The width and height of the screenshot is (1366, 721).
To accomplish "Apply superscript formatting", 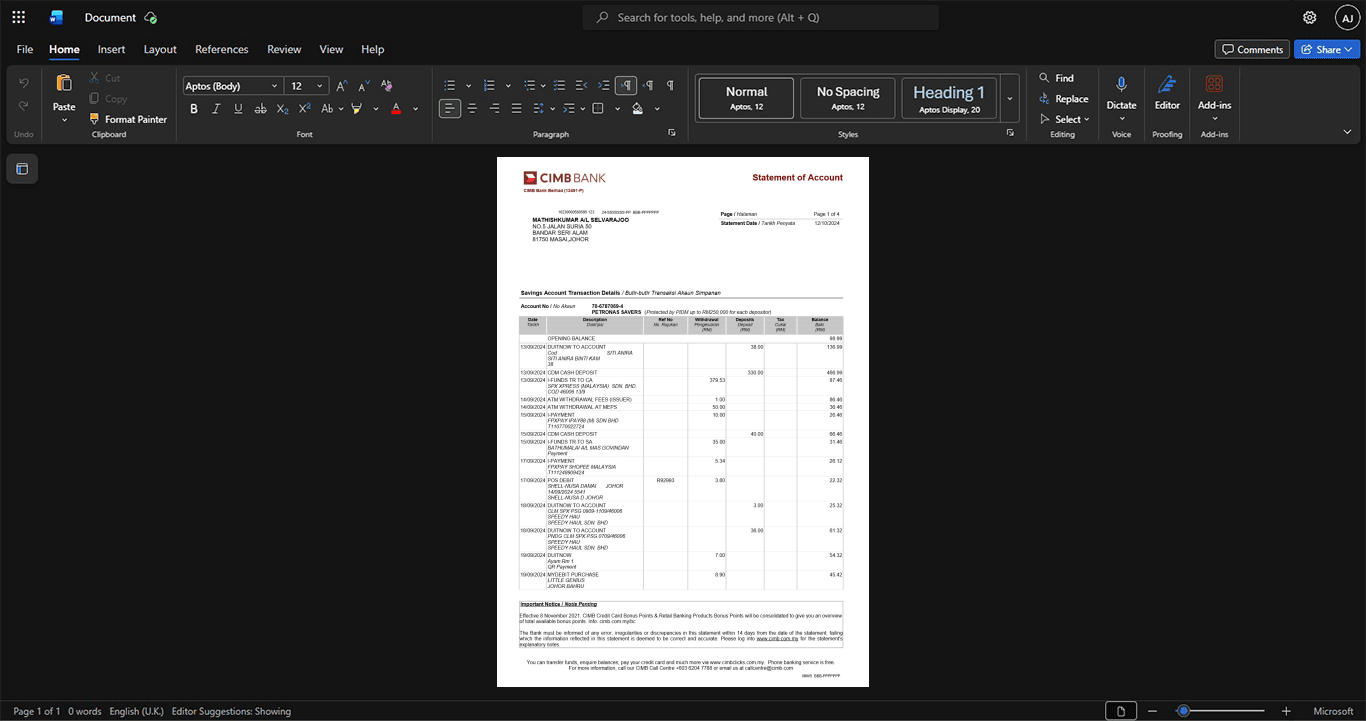I will coord(304,108).
